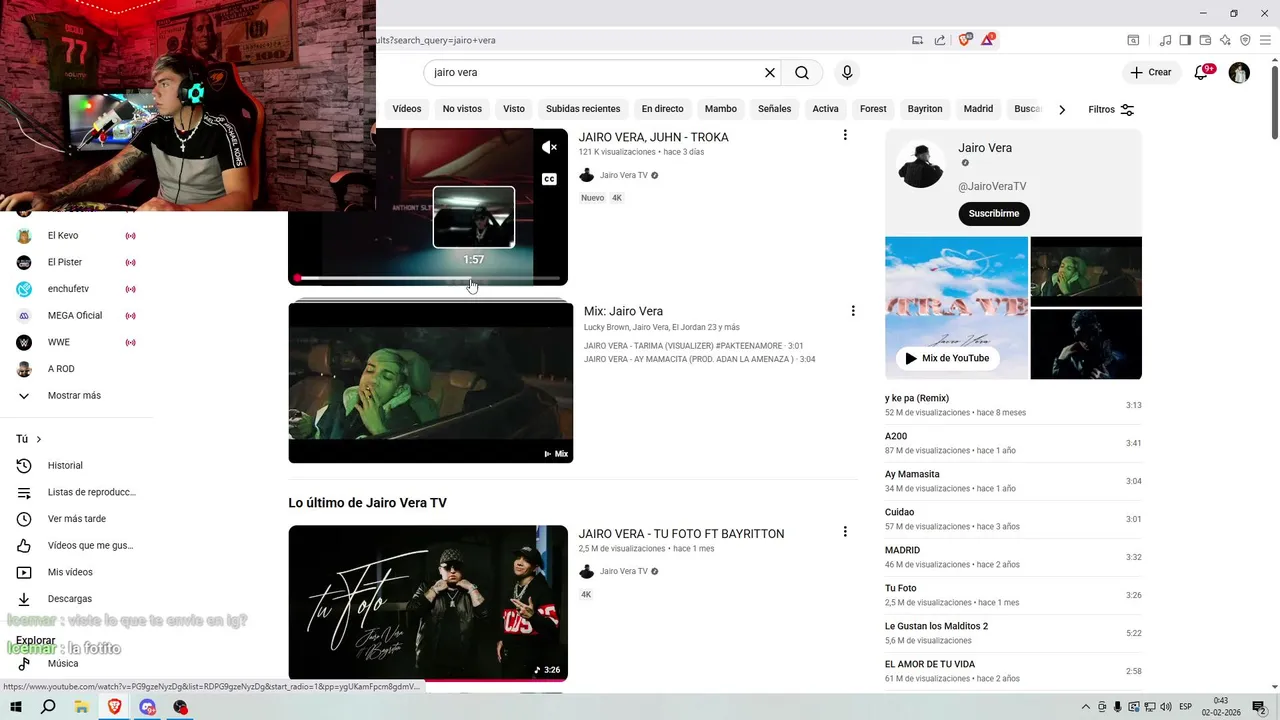
Task: Open Jairo Vera TV channel under TROKA
Action: point(623,175)
